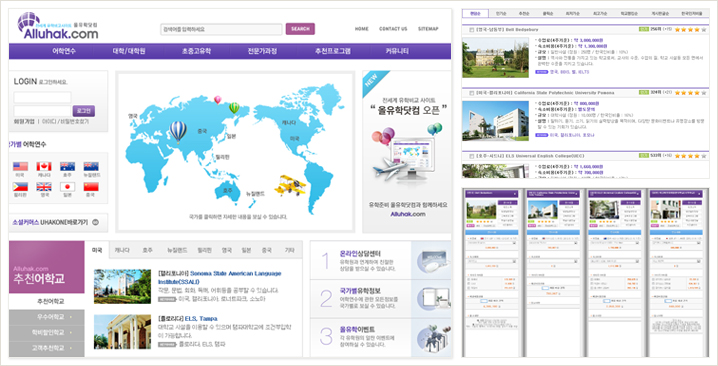This screenshot has width=718, height=366.
Task: Switch to the 뉴질랜드 recommended schools tab
Action: [x=177, y=250]
